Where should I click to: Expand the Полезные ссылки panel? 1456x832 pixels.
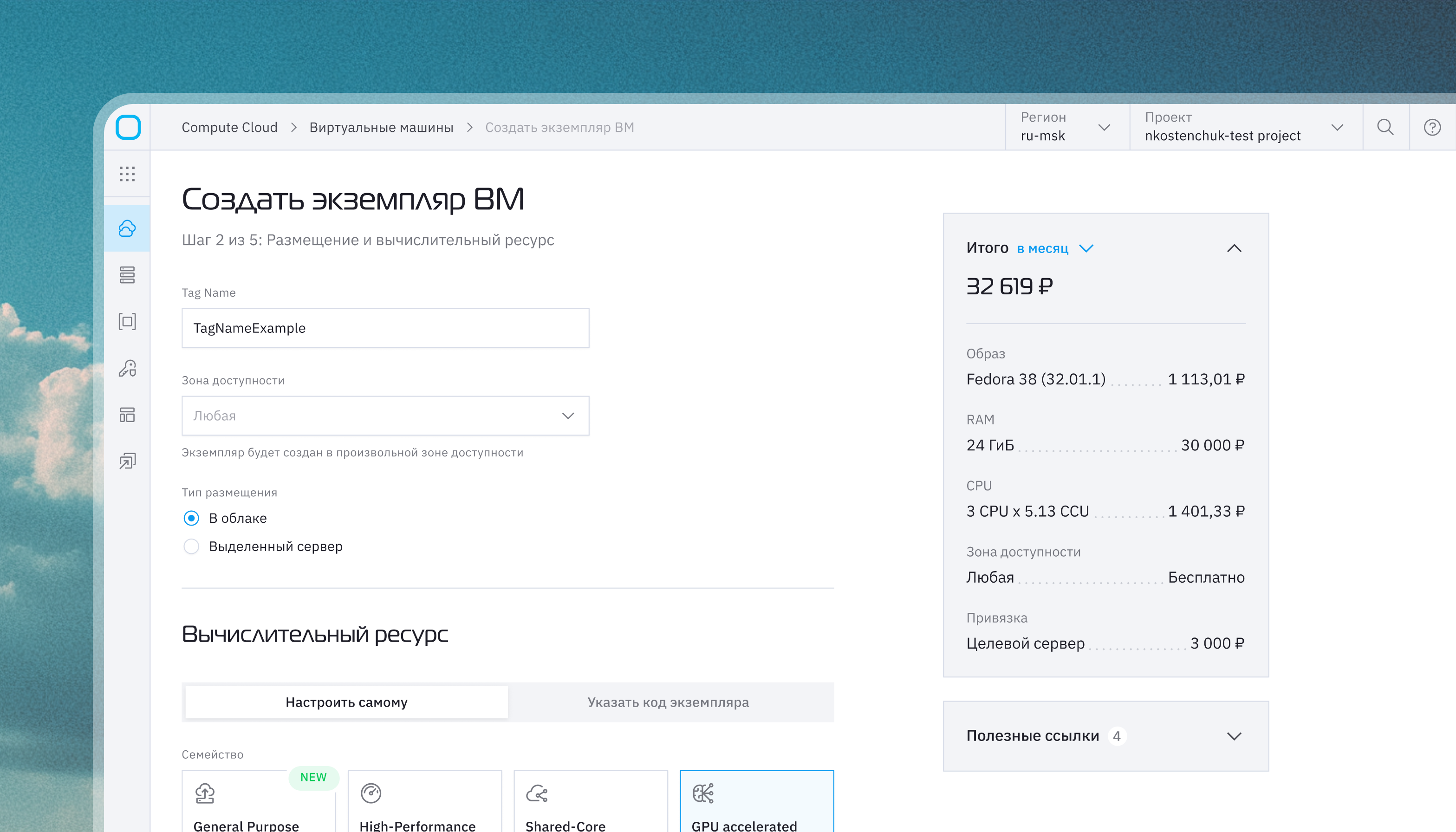pyautogui.click(x=1106, y=736)
